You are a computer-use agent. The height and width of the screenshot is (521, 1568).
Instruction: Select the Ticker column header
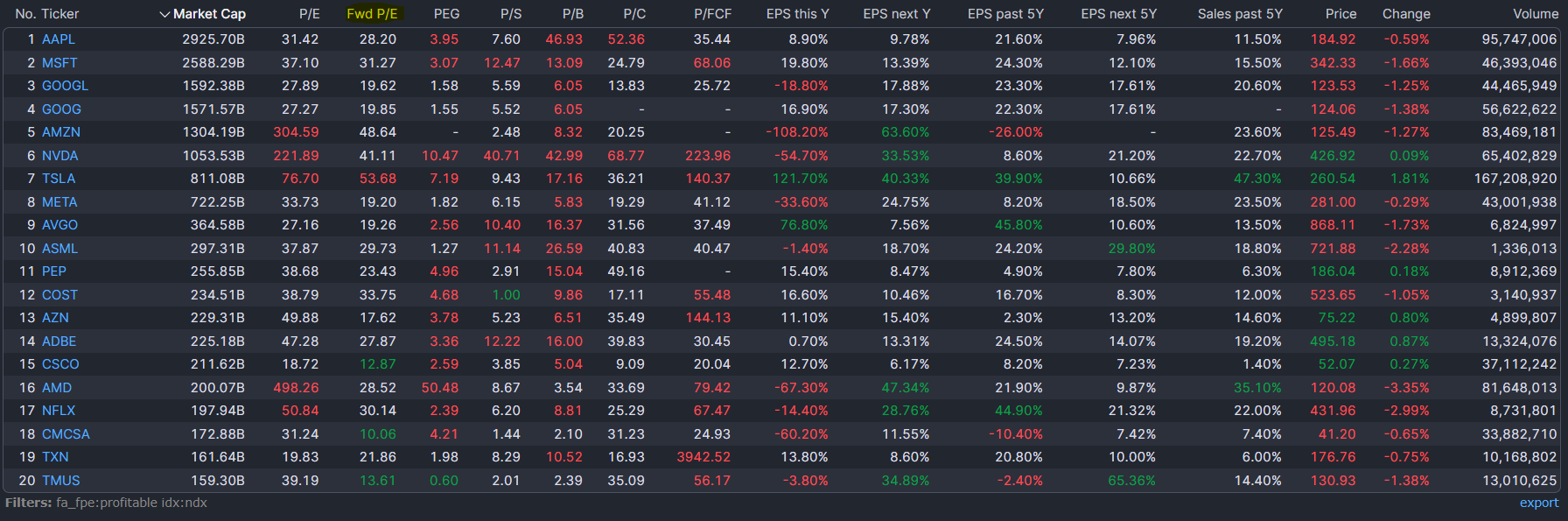coord(60,14)
